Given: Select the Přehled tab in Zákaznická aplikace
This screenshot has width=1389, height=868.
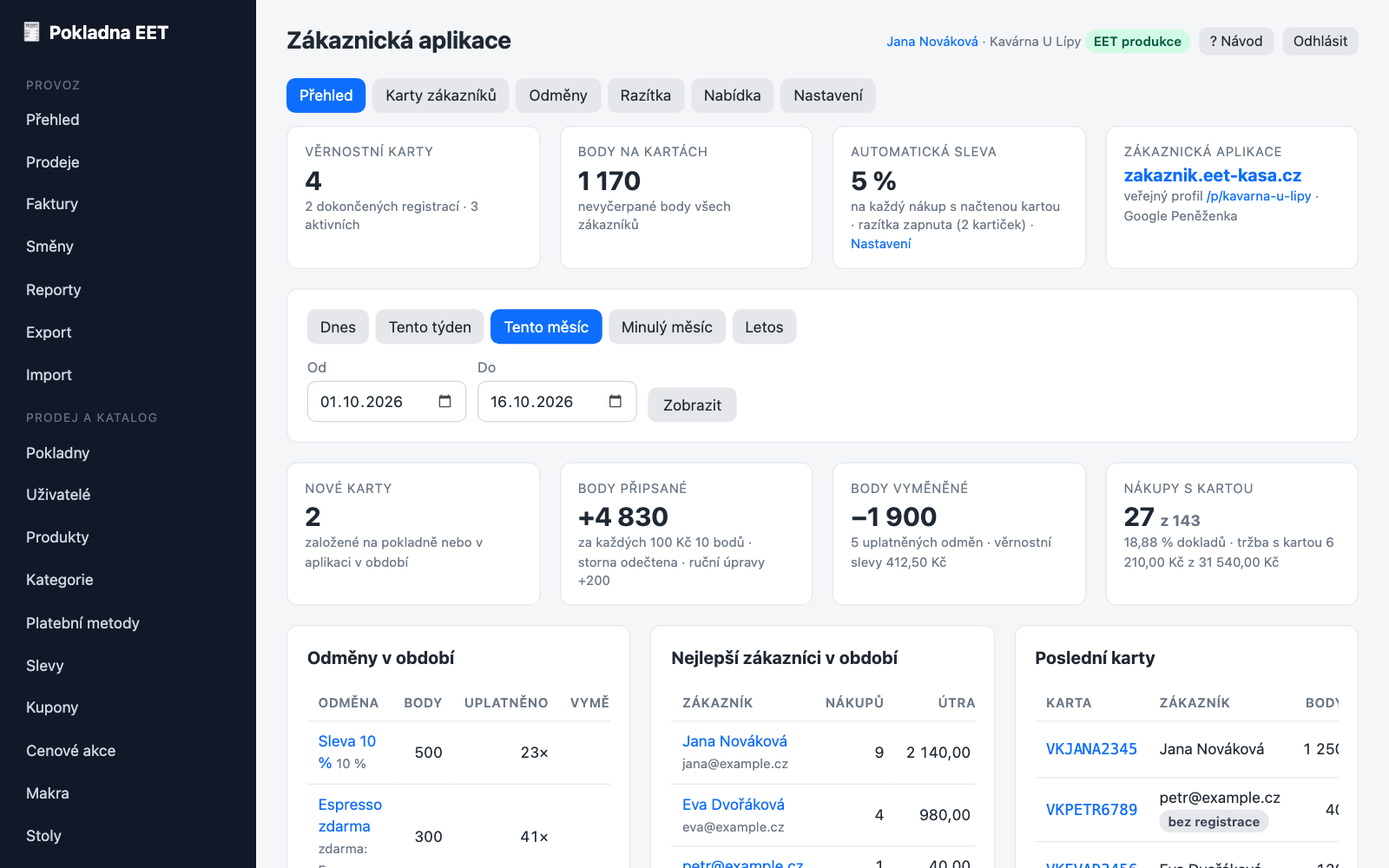Looking at the screenshot, I should [326, 95].
